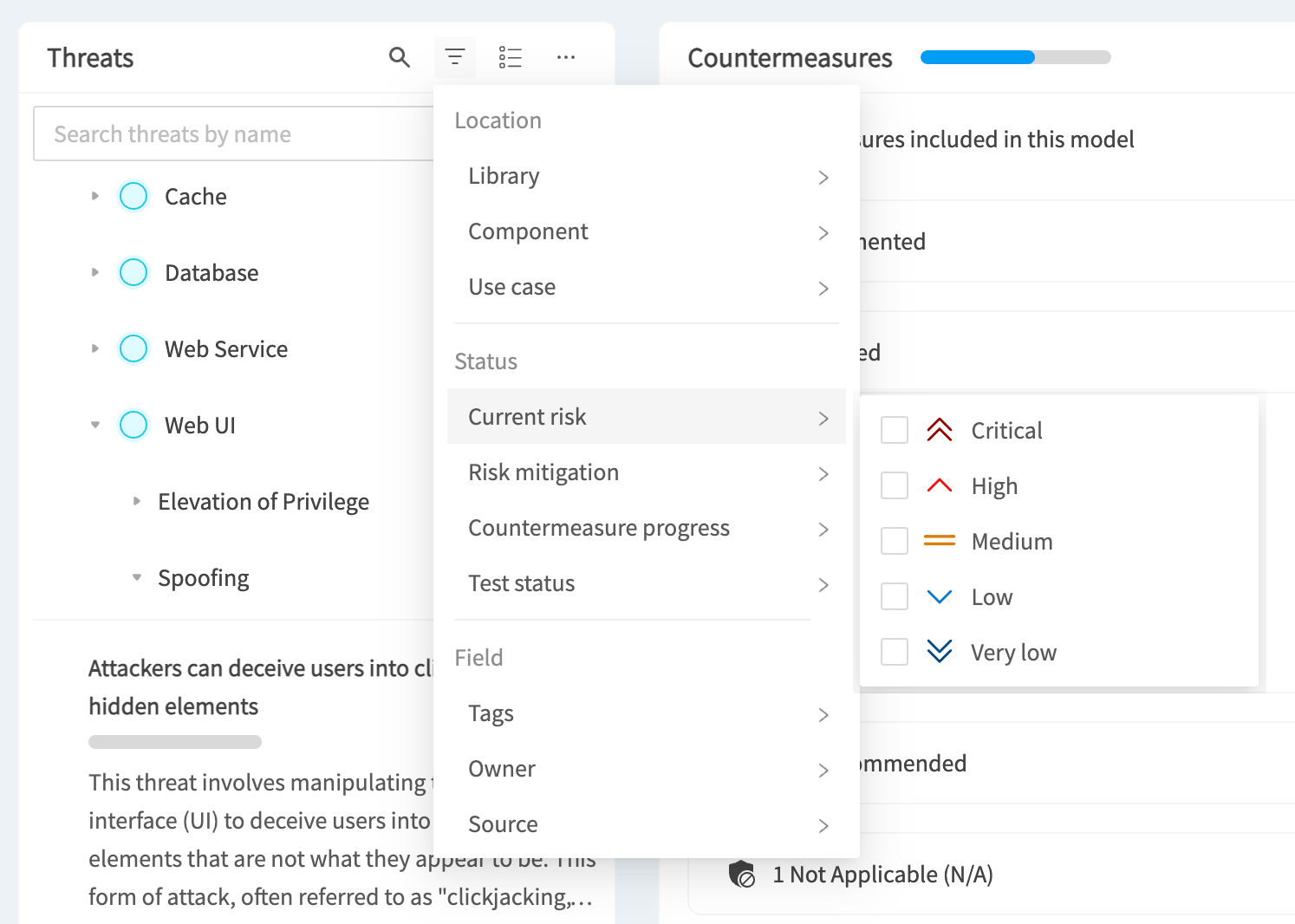Click the Critical double-up-arrow risk icon
The height and width of the screenshot is (924, 1295).
click(940, 430)
